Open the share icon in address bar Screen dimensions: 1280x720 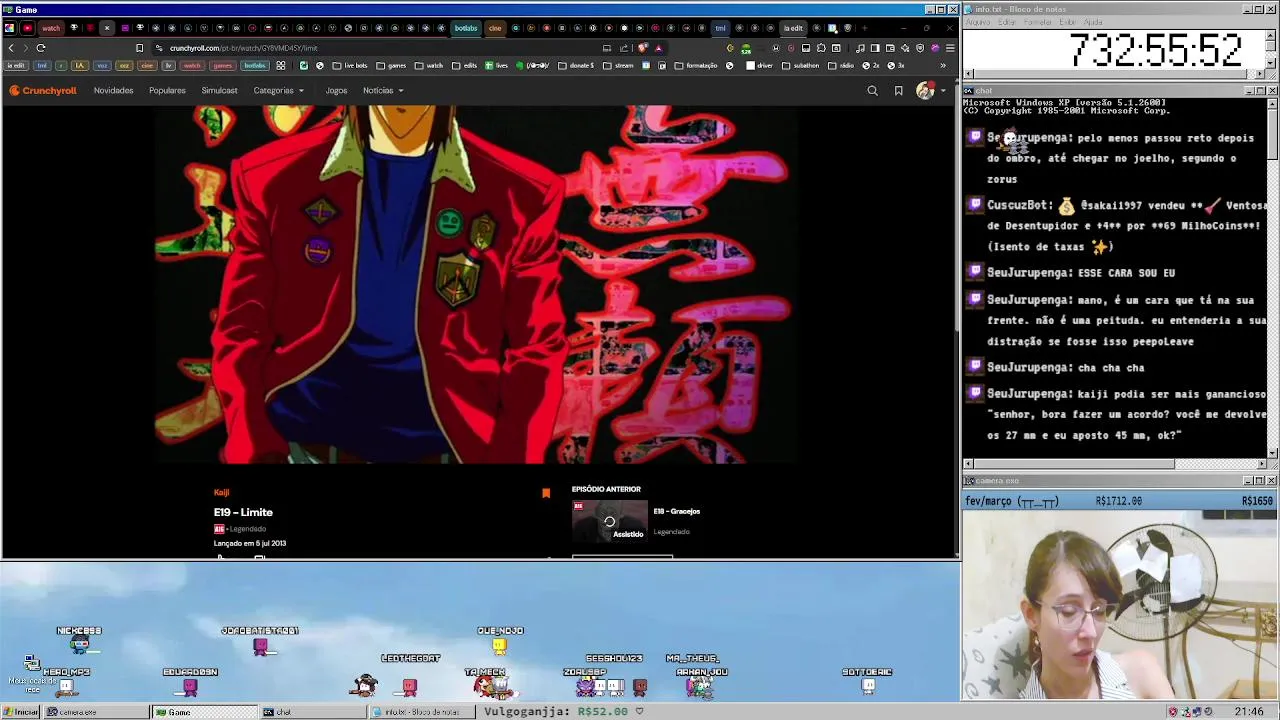click(x=624, y=48)
